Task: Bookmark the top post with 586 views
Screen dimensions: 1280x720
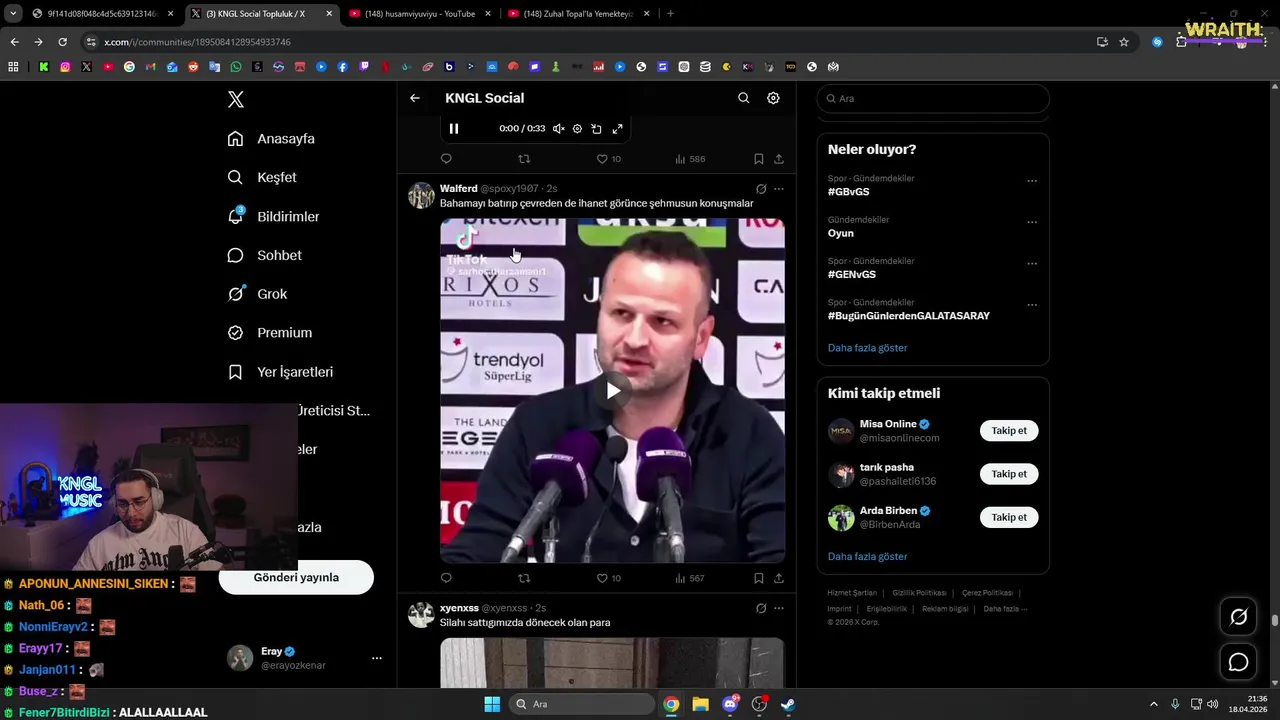Action: coord(758,159)
